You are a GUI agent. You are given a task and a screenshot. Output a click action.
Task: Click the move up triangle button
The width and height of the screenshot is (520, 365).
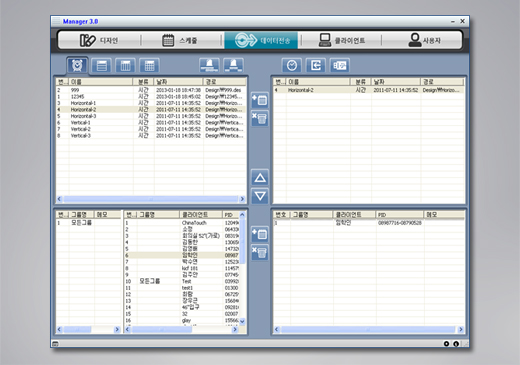260,178
